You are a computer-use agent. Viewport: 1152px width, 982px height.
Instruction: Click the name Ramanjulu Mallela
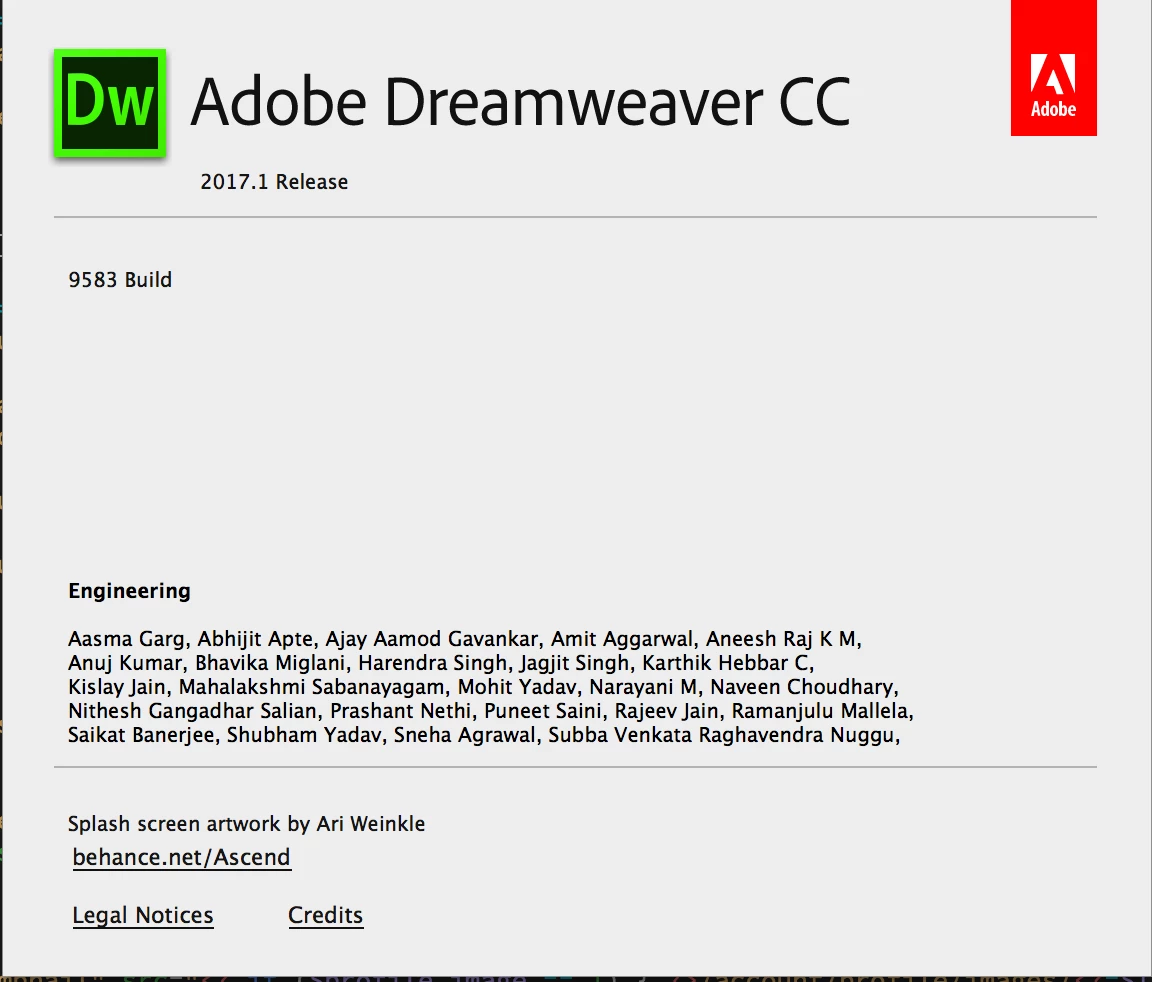coord(820,711)
